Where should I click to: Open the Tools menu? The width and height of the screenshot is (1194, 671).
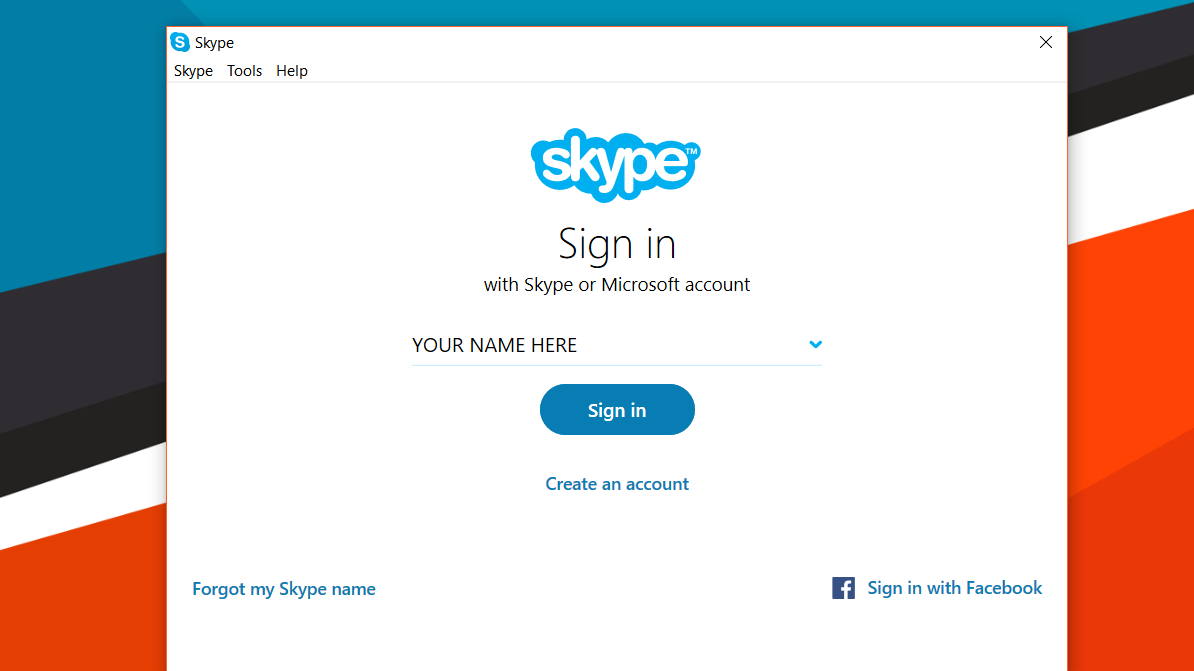[x=244, y=71]
